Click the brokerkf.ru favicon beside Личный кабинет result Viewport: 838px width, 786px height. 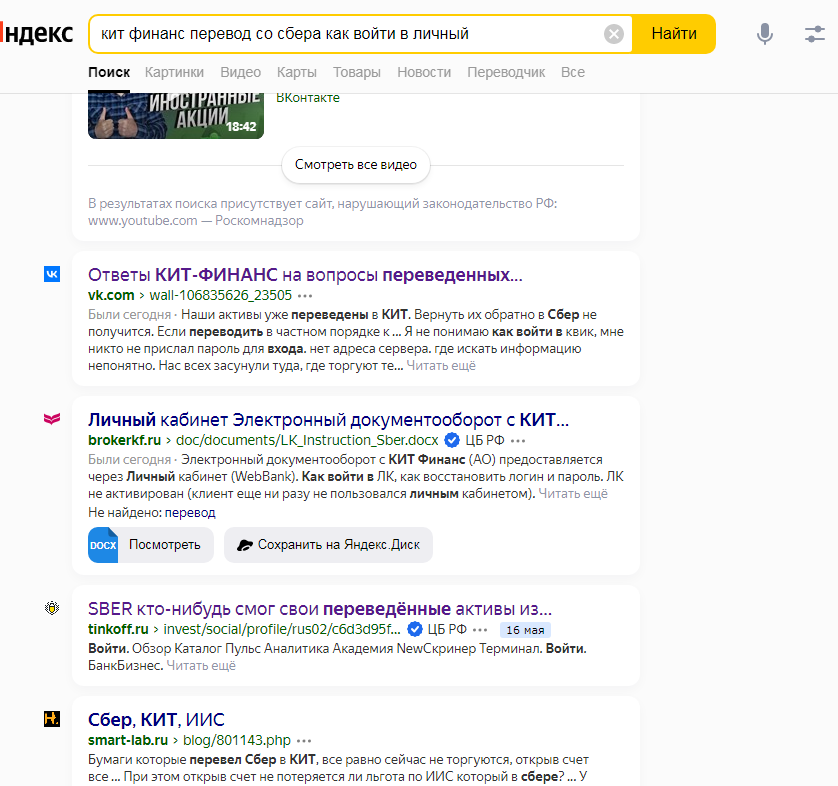pyautogui.click(x=52, y=419)
